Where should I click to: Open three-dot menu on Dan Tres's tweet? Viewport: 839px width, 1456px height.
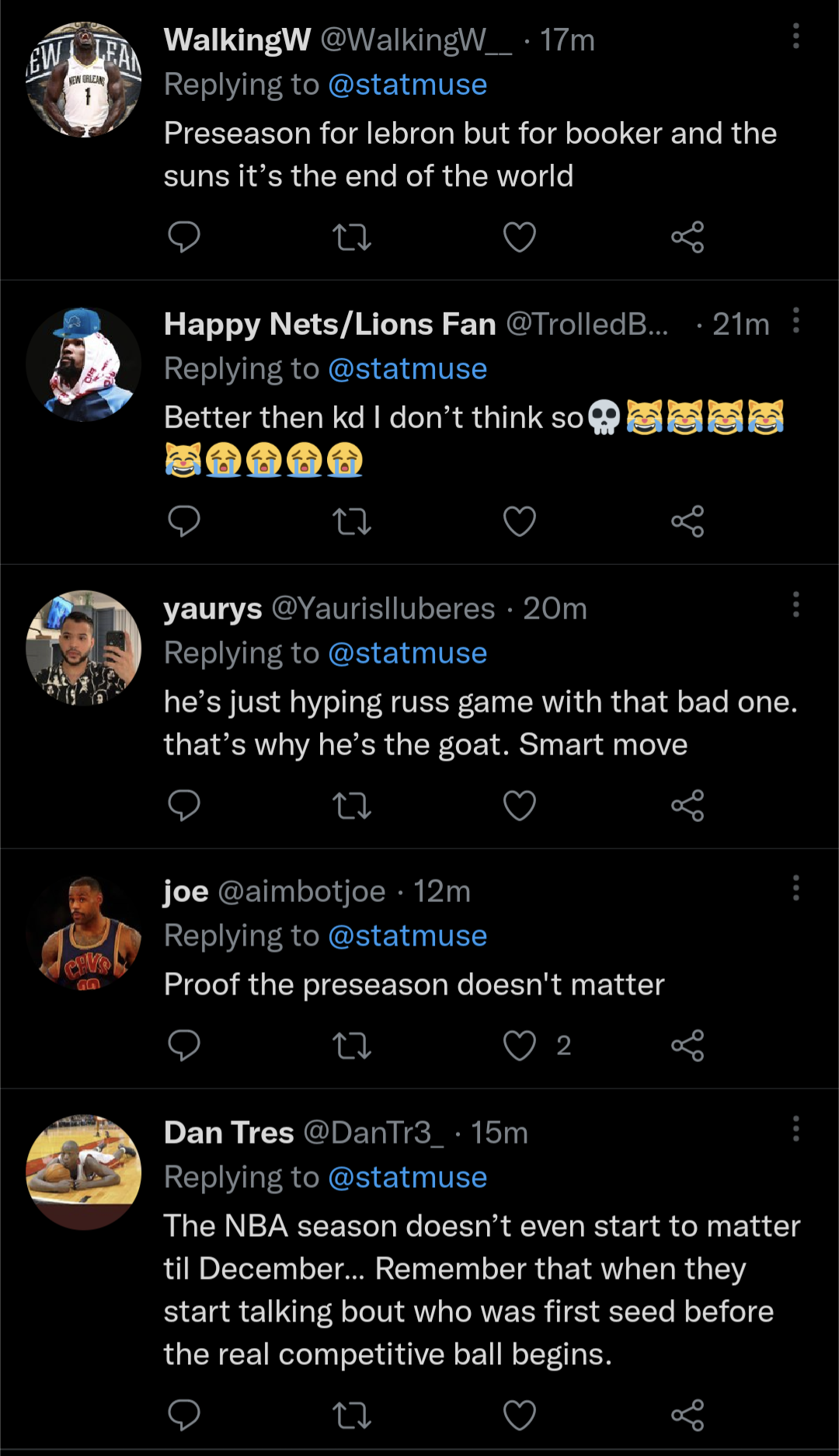795,1129
